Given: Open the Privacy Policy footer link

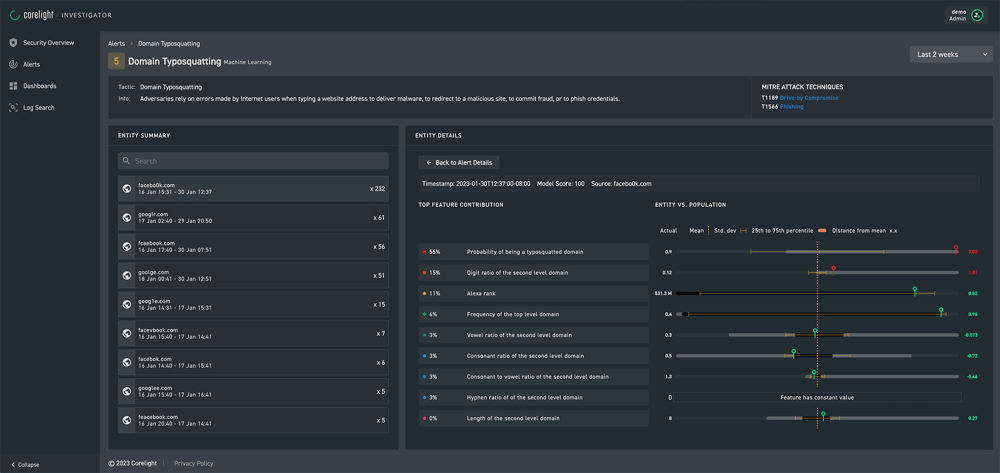Looking at the screenshot, I should coord(193,464).
